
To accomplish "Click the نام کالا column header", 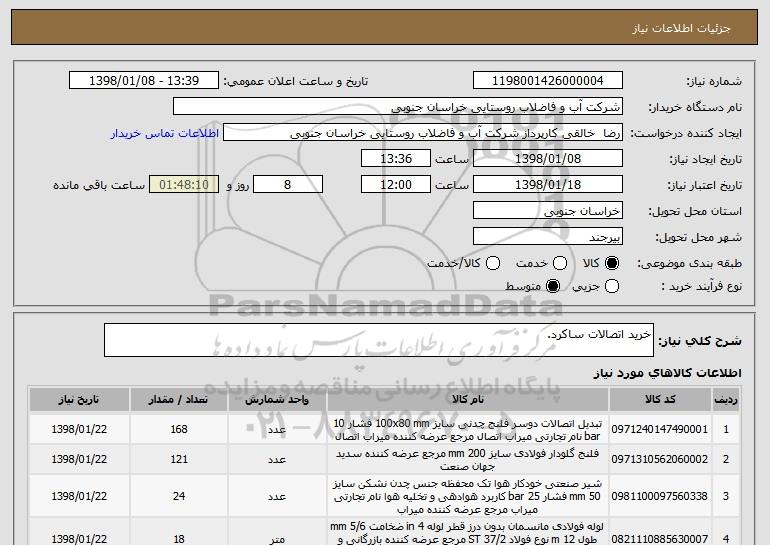I will (x=468, y=400).
